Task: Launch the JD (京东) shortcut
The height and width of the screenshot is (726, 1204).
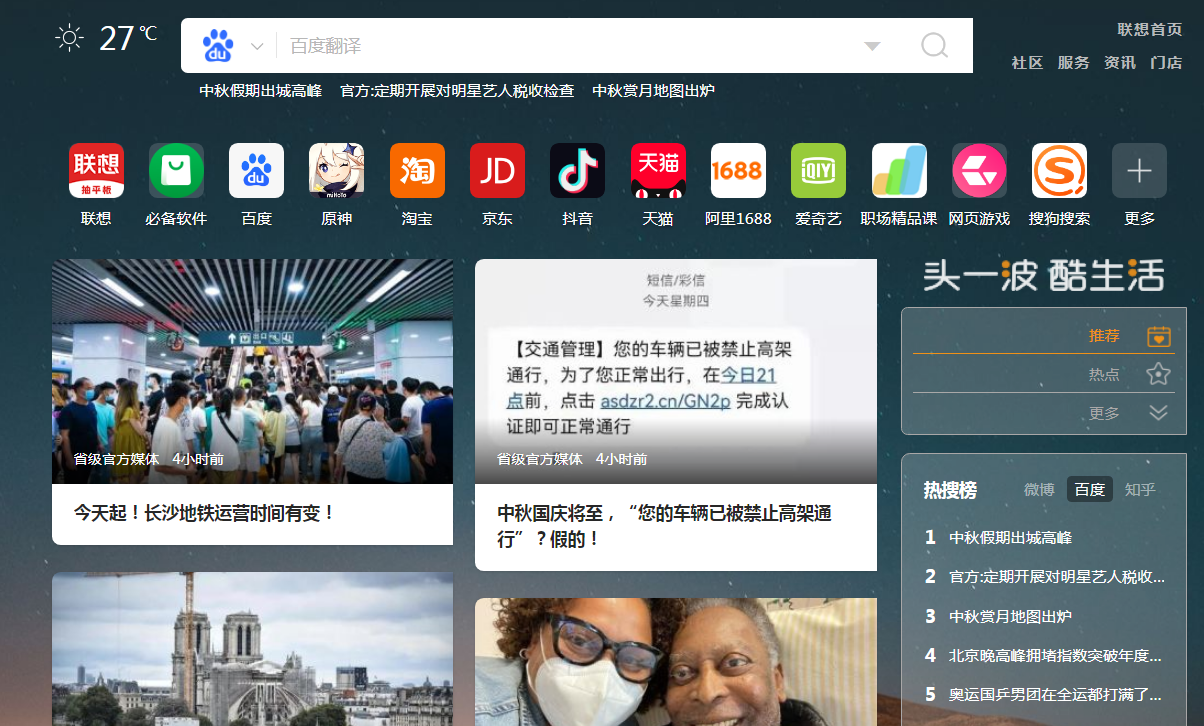Action: click(497, 171)
